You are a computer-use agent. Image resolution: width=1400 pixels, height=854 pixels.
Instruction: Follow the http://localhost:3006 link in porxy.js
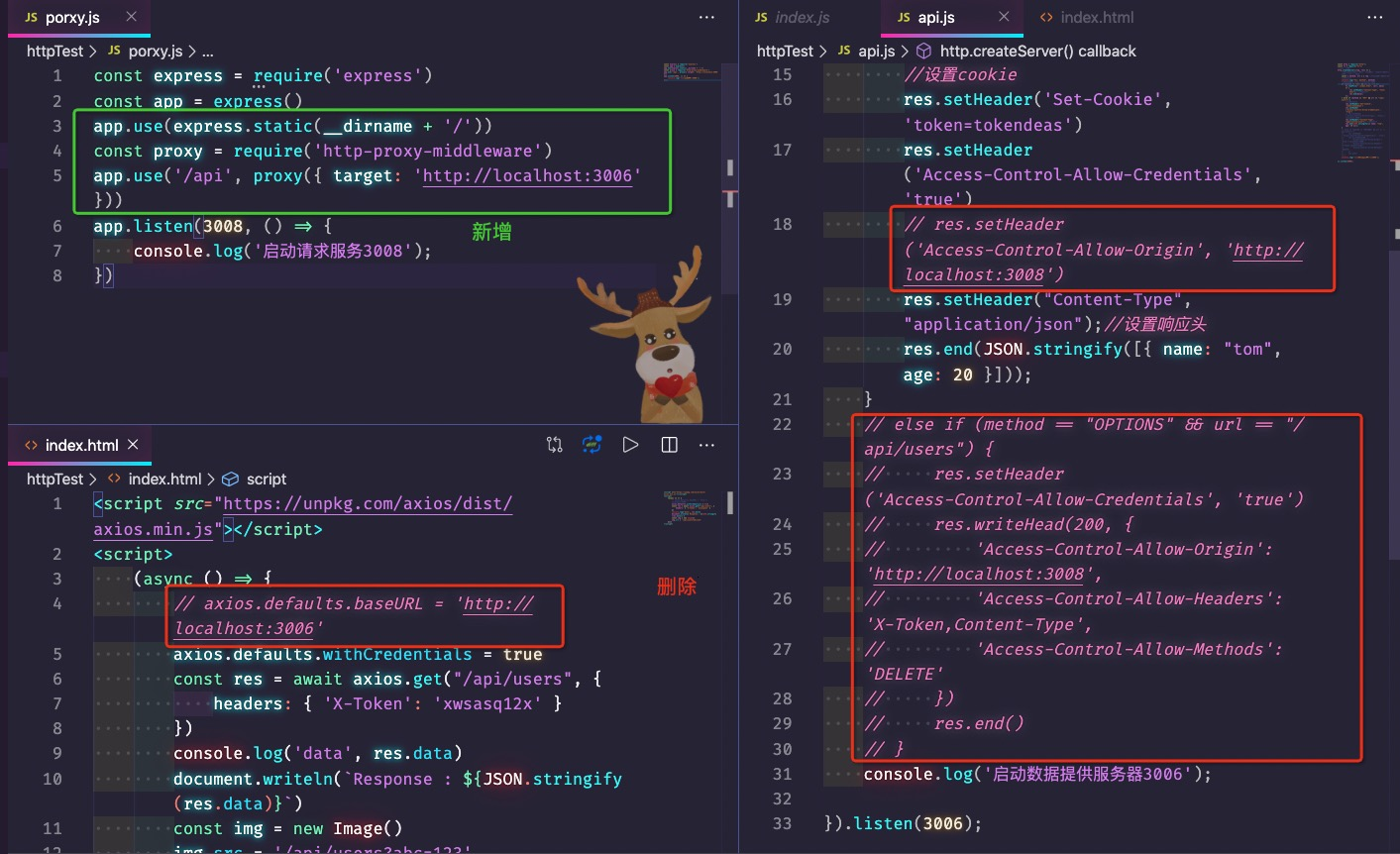(x=527, y=176)
